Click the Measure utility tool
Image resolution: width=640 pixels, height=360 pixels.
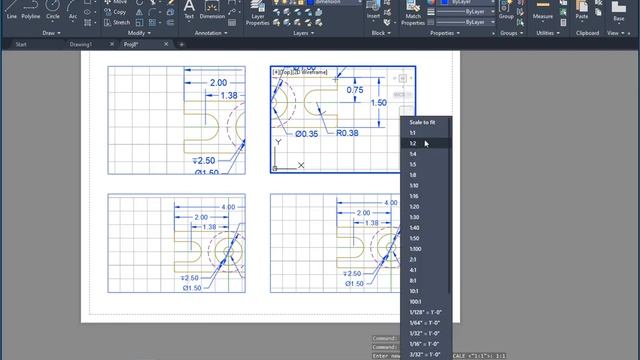[542, 10]
